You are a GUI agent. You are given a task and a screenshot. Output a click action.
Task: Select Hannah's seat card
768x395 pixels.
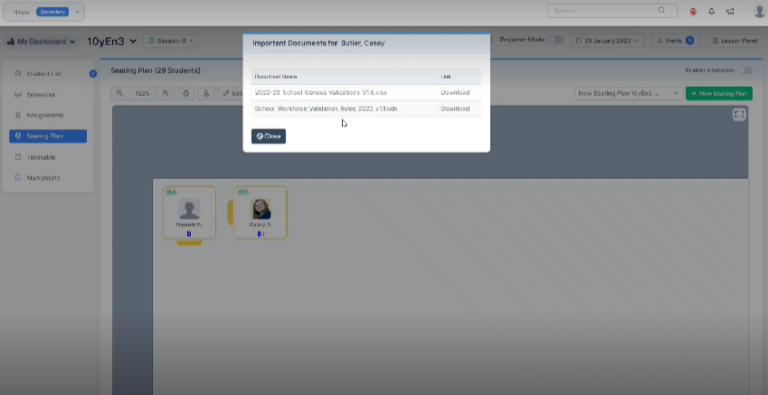point(189,213)
